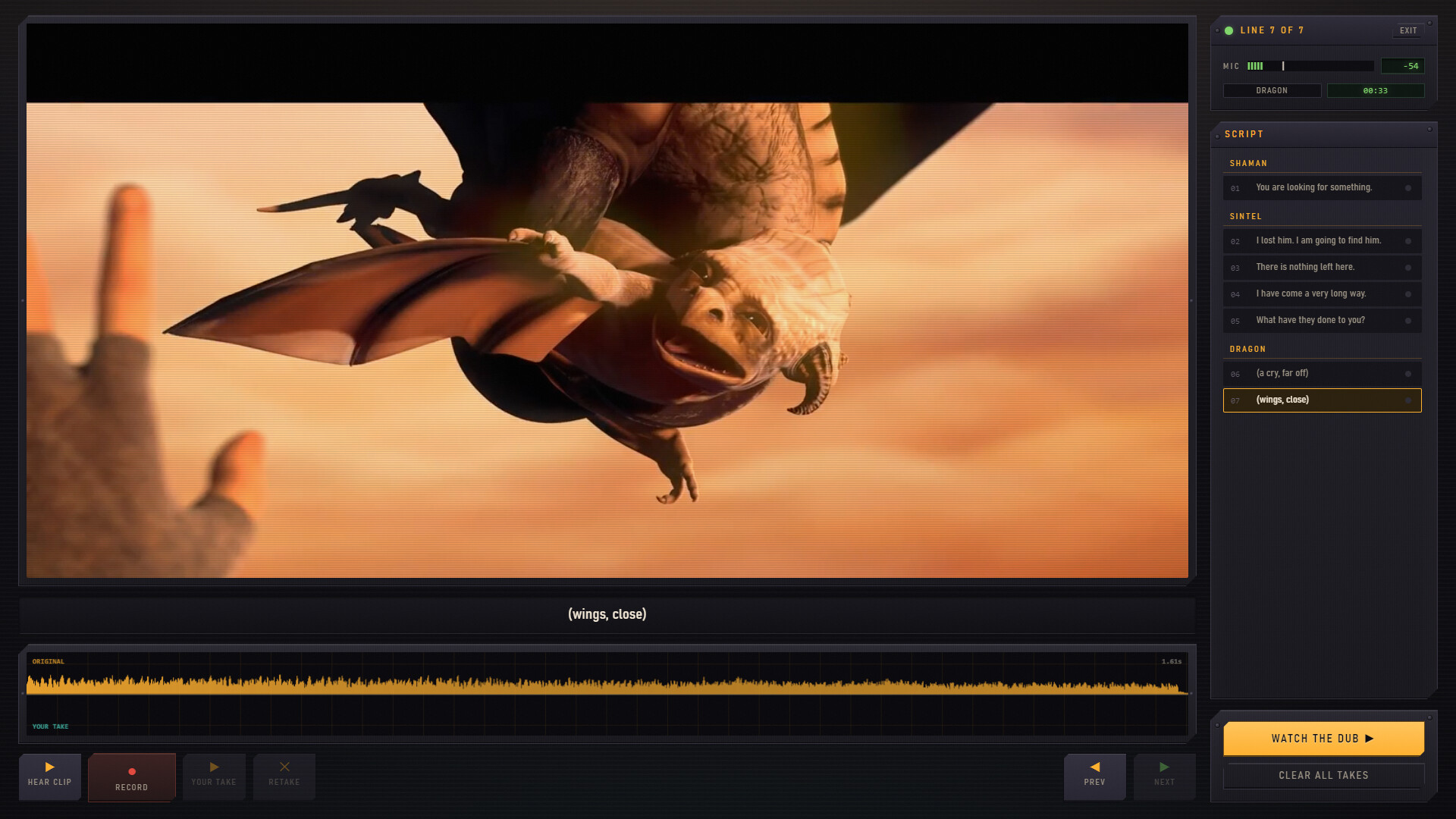The width and height of the screenshot is (1456, 819).
Task: Click the status dot on line 05
Action: click(1408, 321)
